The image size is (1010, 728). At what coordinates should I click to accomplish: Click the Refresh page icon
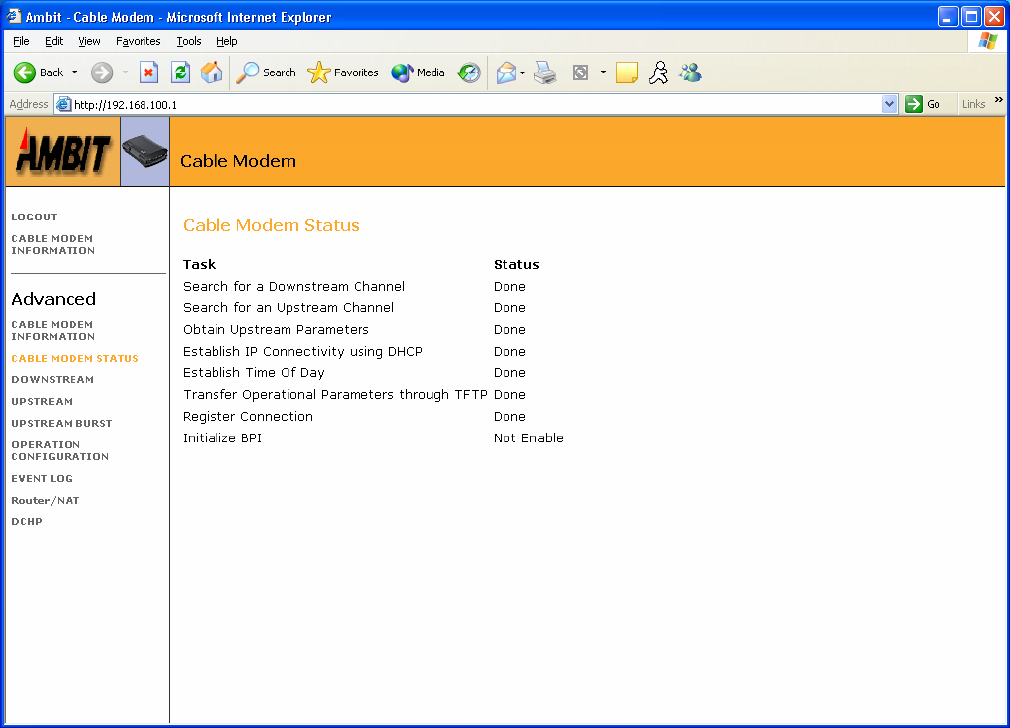coord(180,72)
